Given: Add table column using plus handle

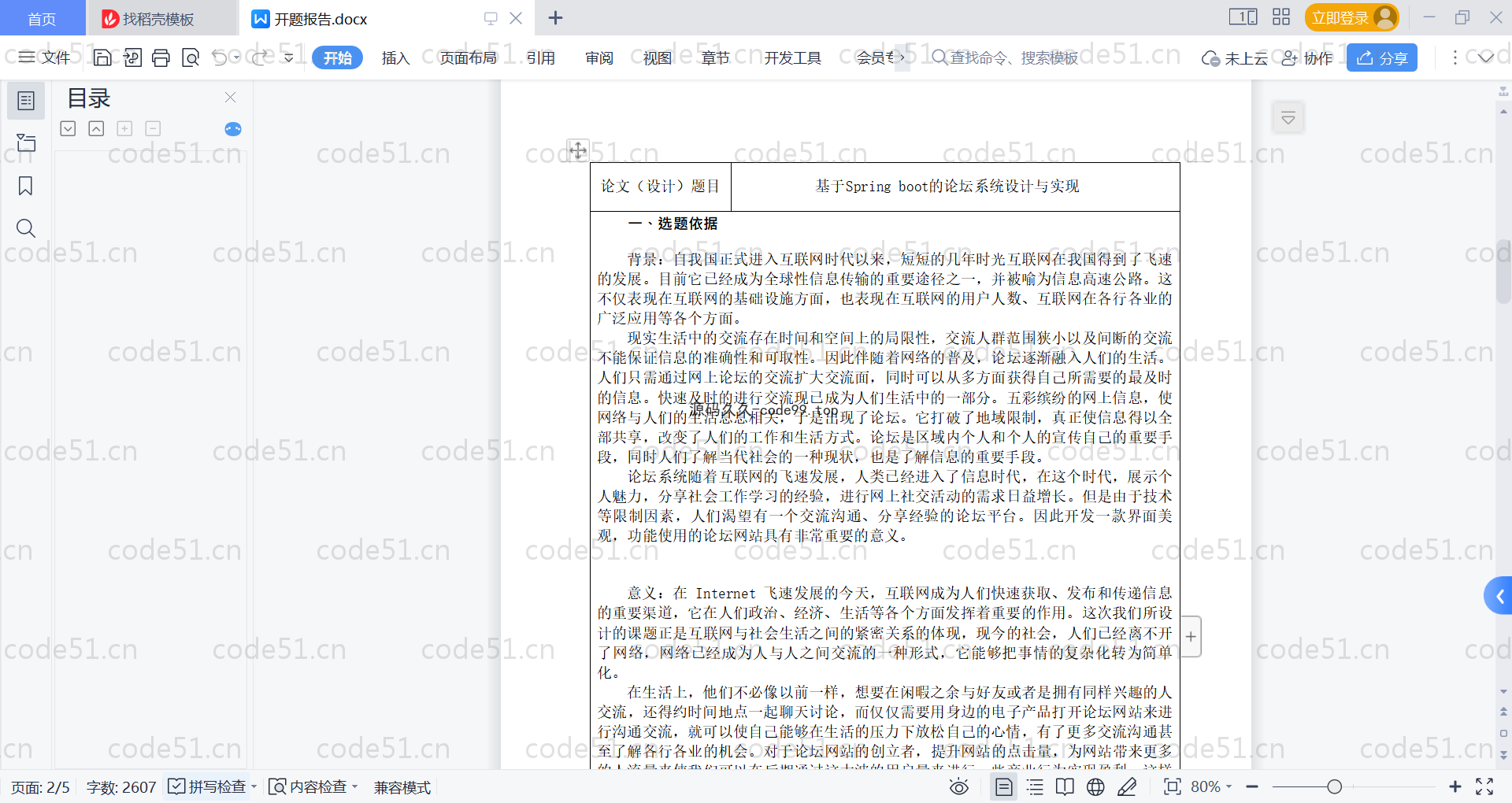Looking at the screenshot, I should 1191,637.
